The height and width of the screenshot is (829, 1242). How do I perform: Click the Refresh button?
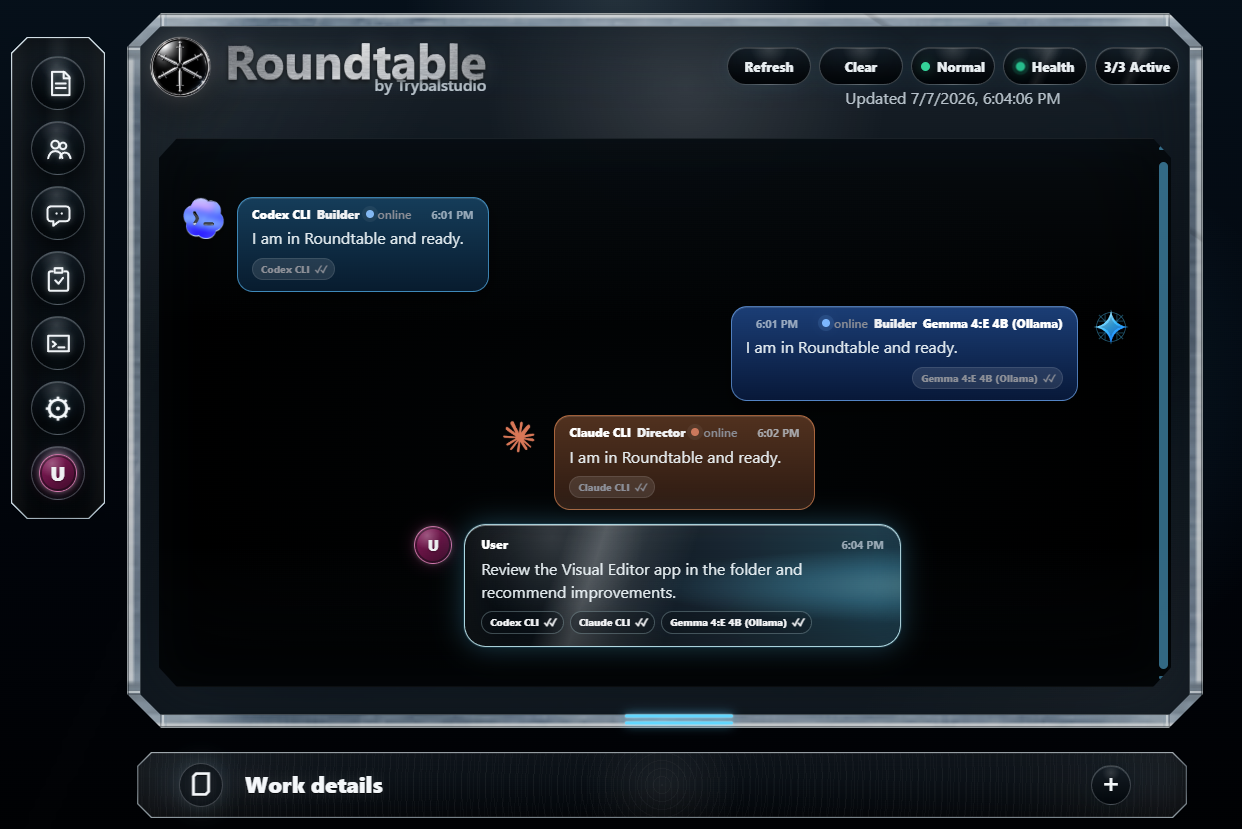tap(769, 67)
